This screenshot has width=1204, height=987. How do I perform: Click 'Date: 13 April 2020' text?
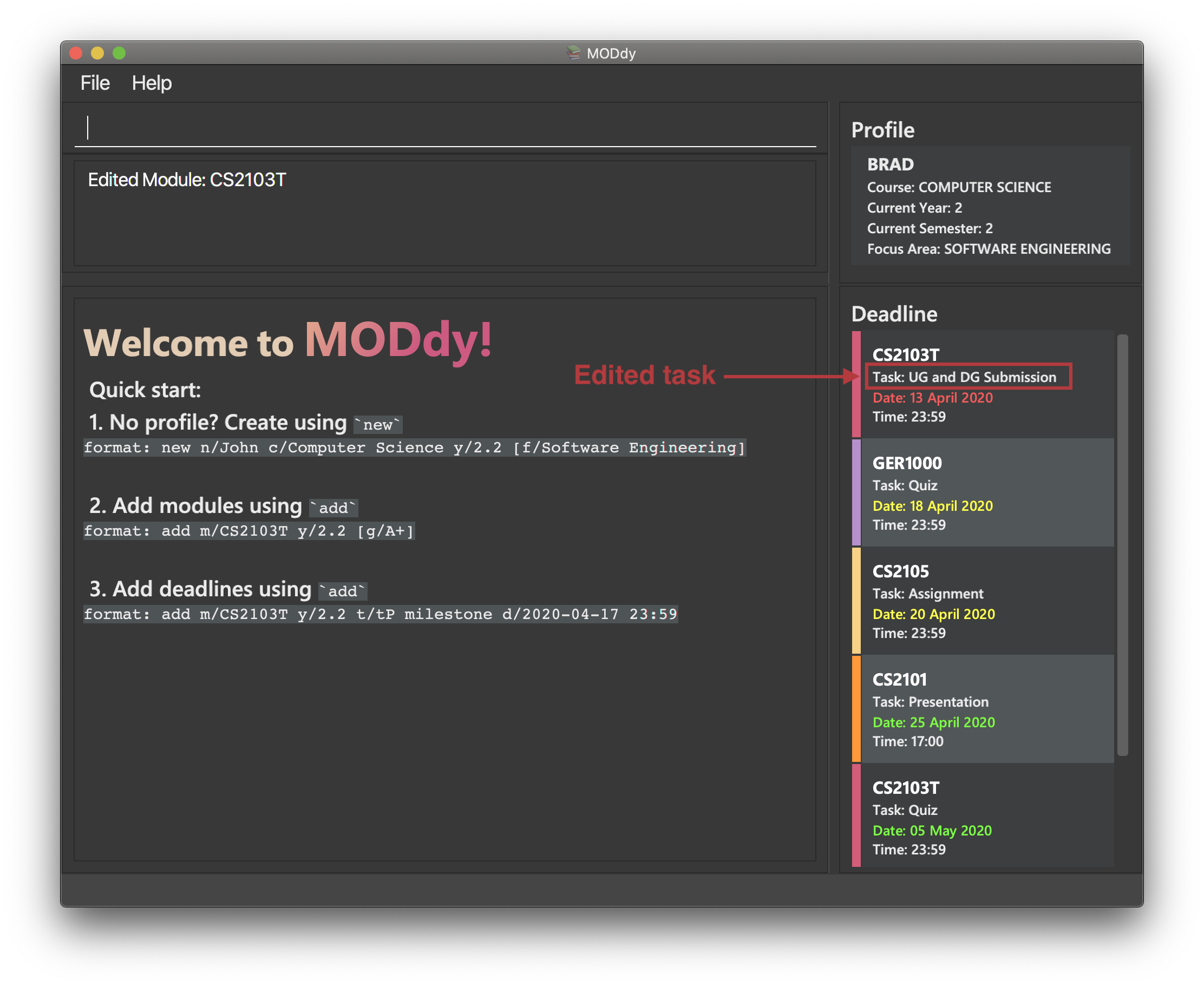(x=932, y=397)
